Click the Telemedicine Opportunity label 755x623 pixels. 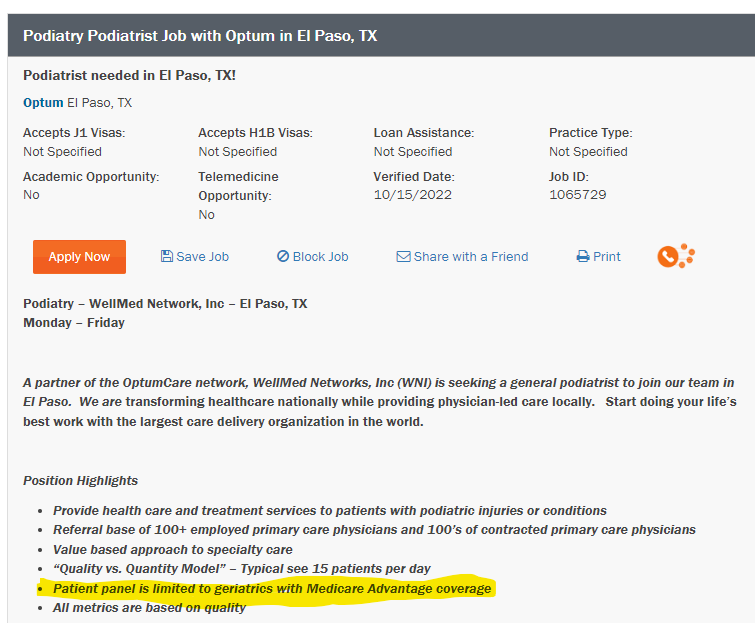238,186
